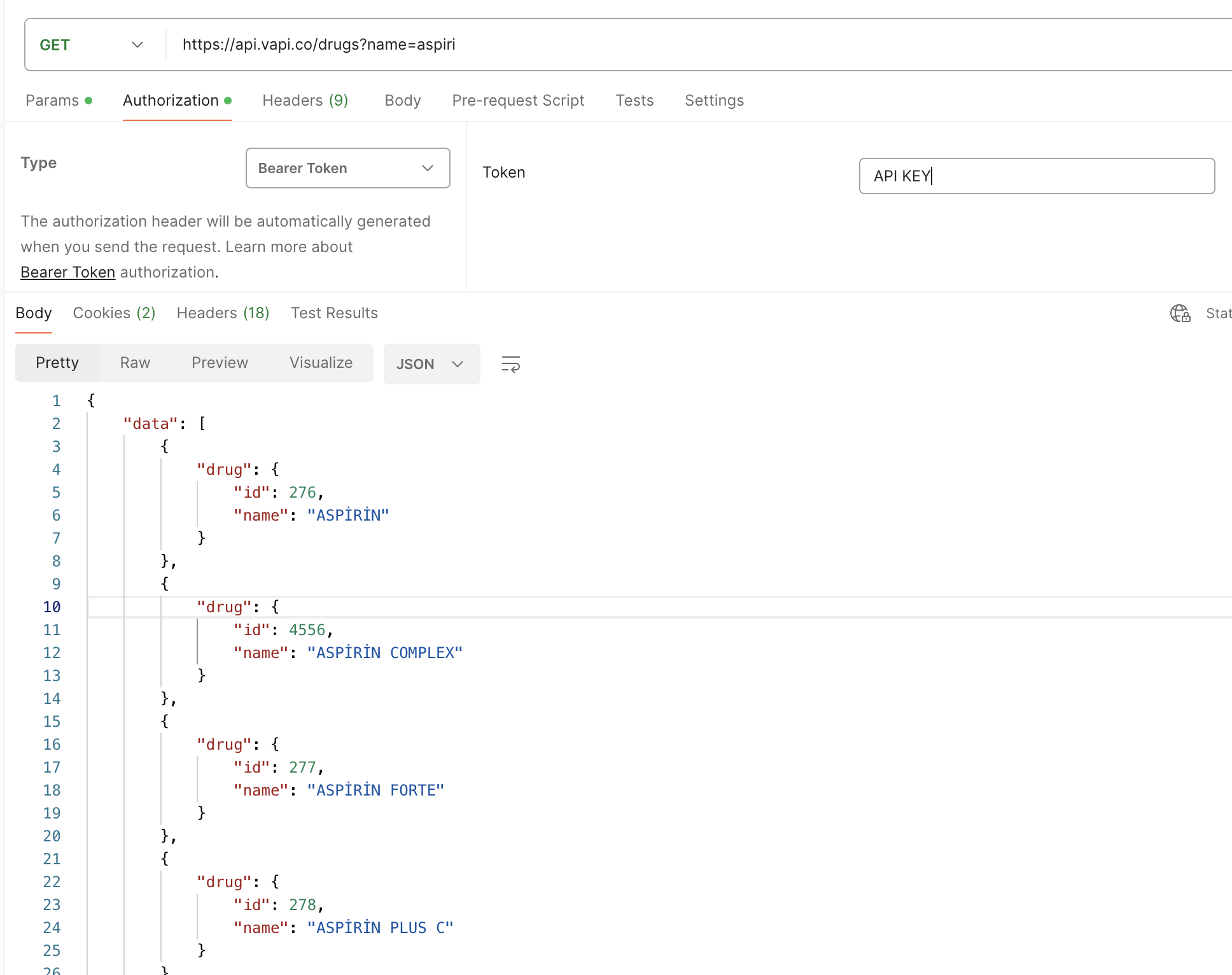1232x975 pixels.
Task: Switch to the Params tab
Action: click(59, 101)
